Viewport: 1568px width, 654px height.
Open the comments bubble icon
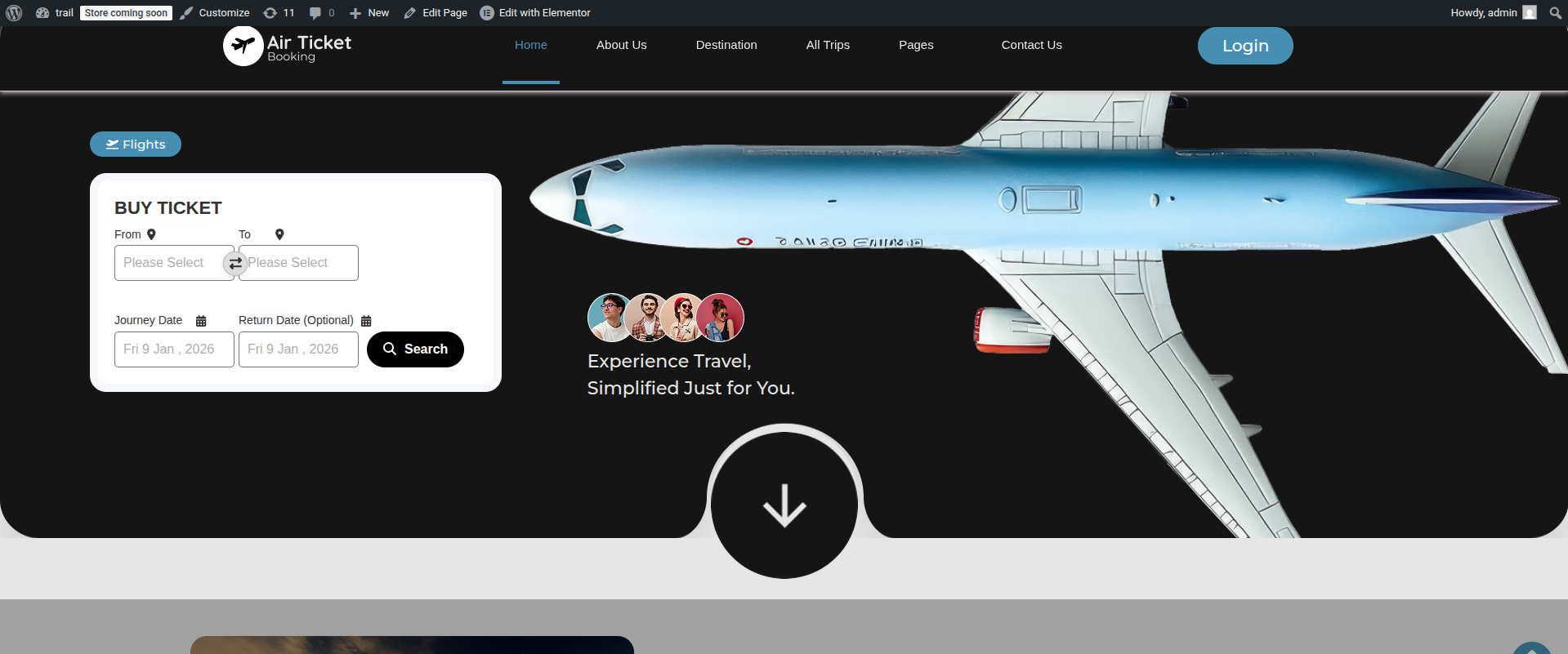(315, 13)
